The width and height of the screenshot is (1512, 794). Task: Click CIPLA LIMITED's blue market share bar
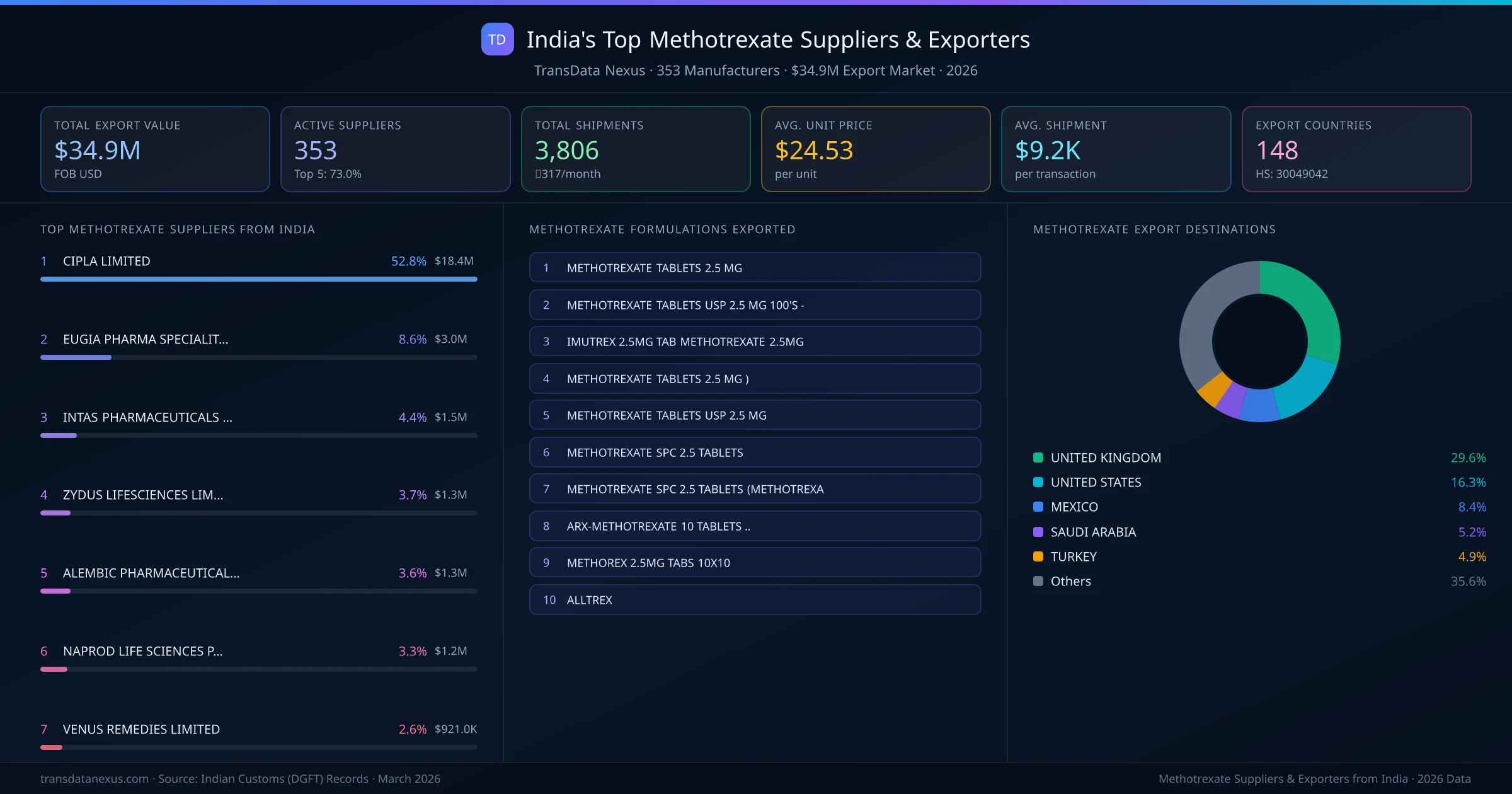coord(258,279)
